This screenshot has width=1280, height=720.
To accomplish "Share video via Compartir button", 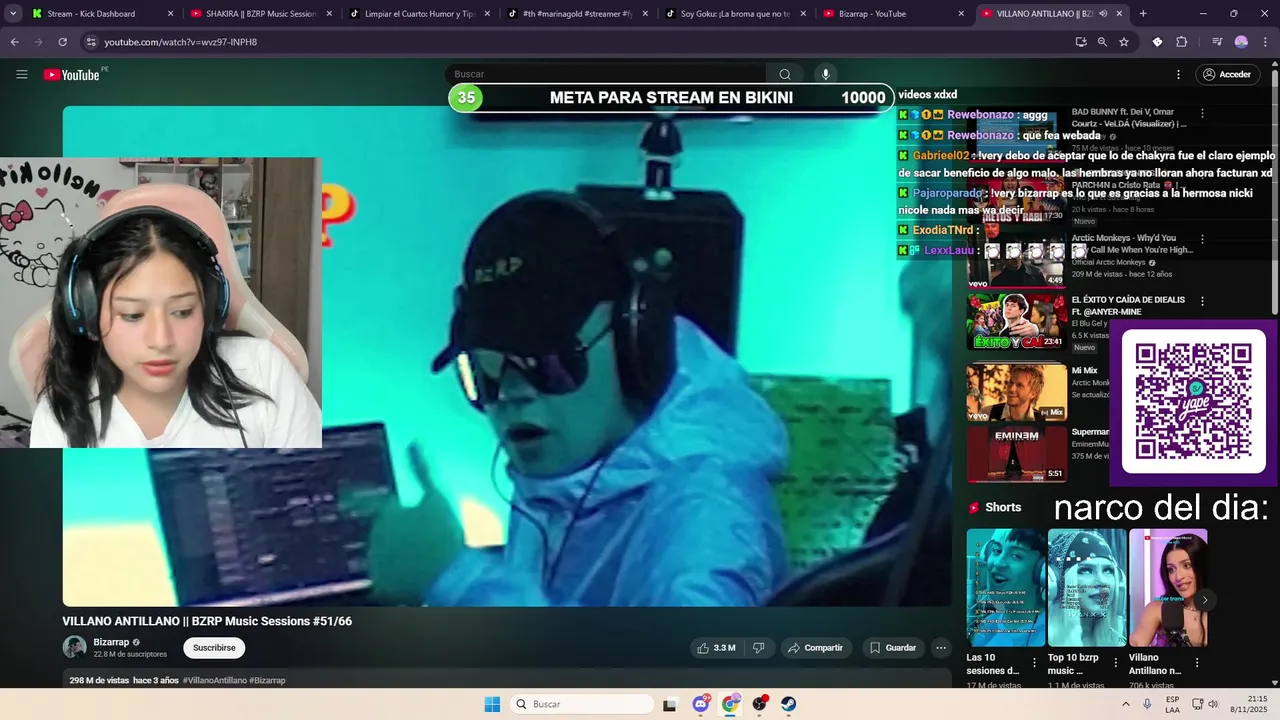I will tap(815, 648).
